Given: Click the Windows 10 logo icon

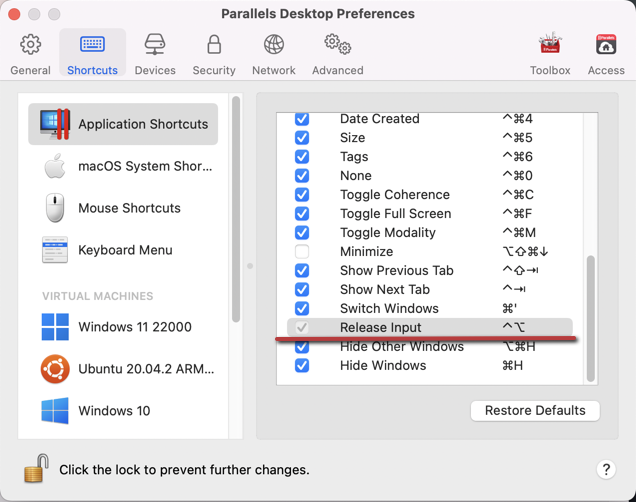Looking at the screenshot, I should 55,411.
